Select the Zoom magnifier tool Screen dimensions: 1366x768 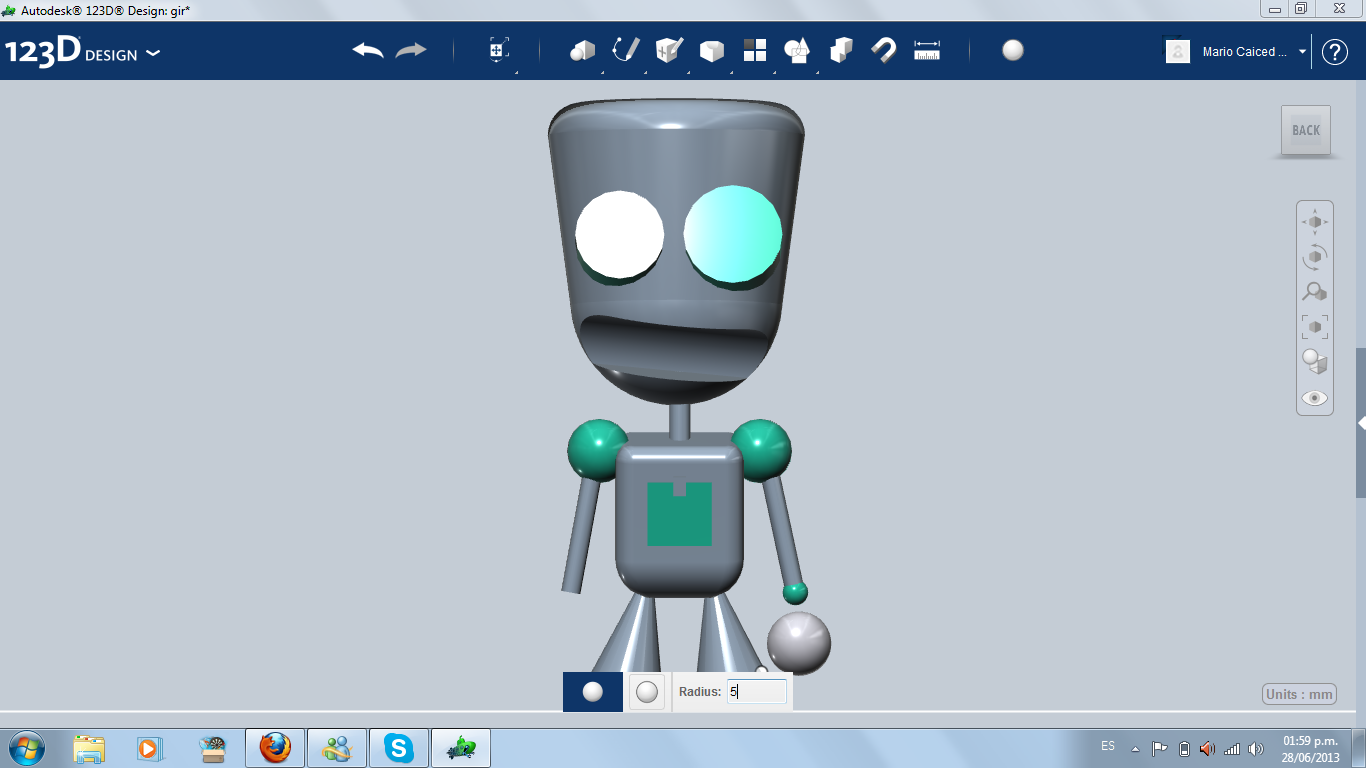click(1315, 292)
